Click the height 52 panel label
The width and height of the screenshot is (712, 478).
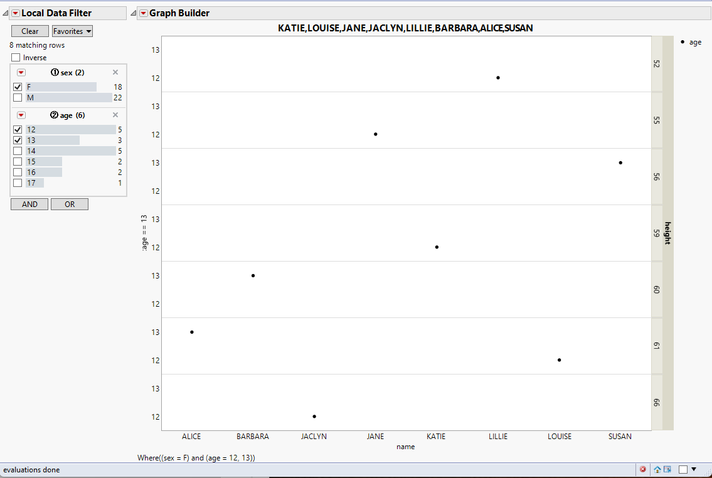(657, 64)
